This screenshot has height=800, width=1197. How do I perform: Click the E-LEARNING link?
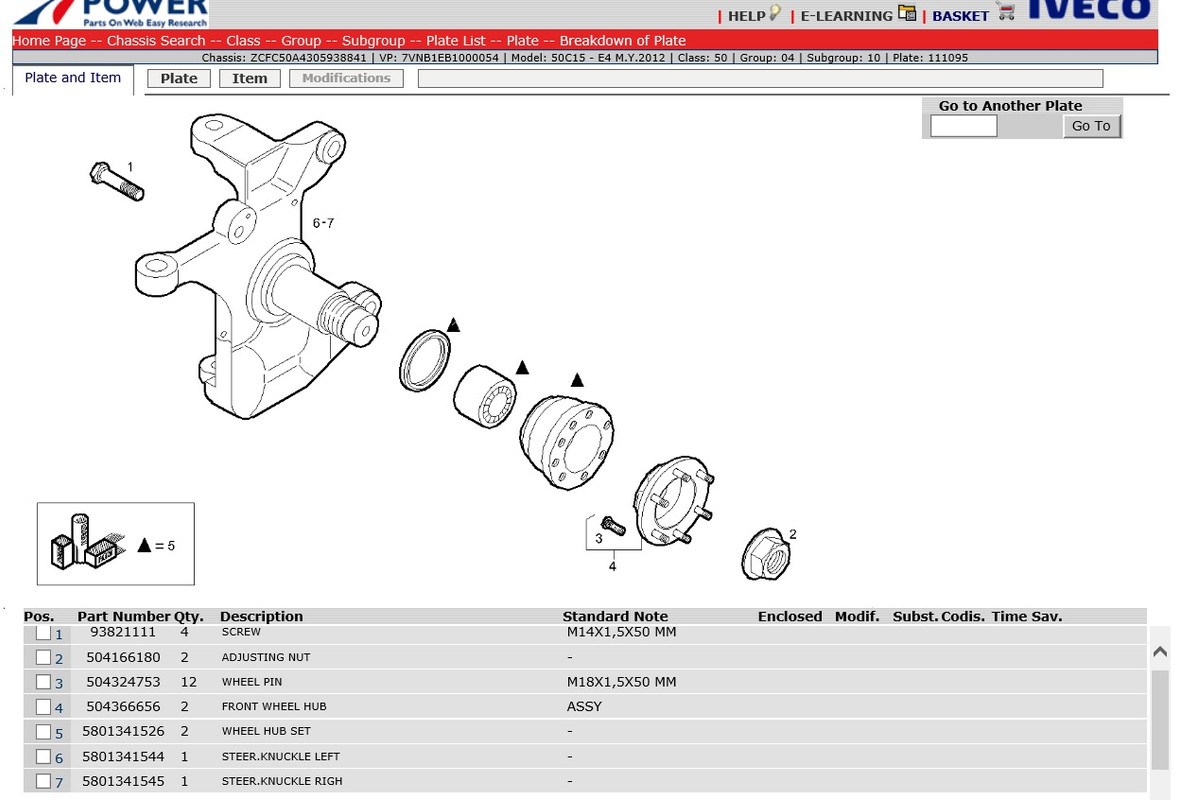(x=846, y=16)
